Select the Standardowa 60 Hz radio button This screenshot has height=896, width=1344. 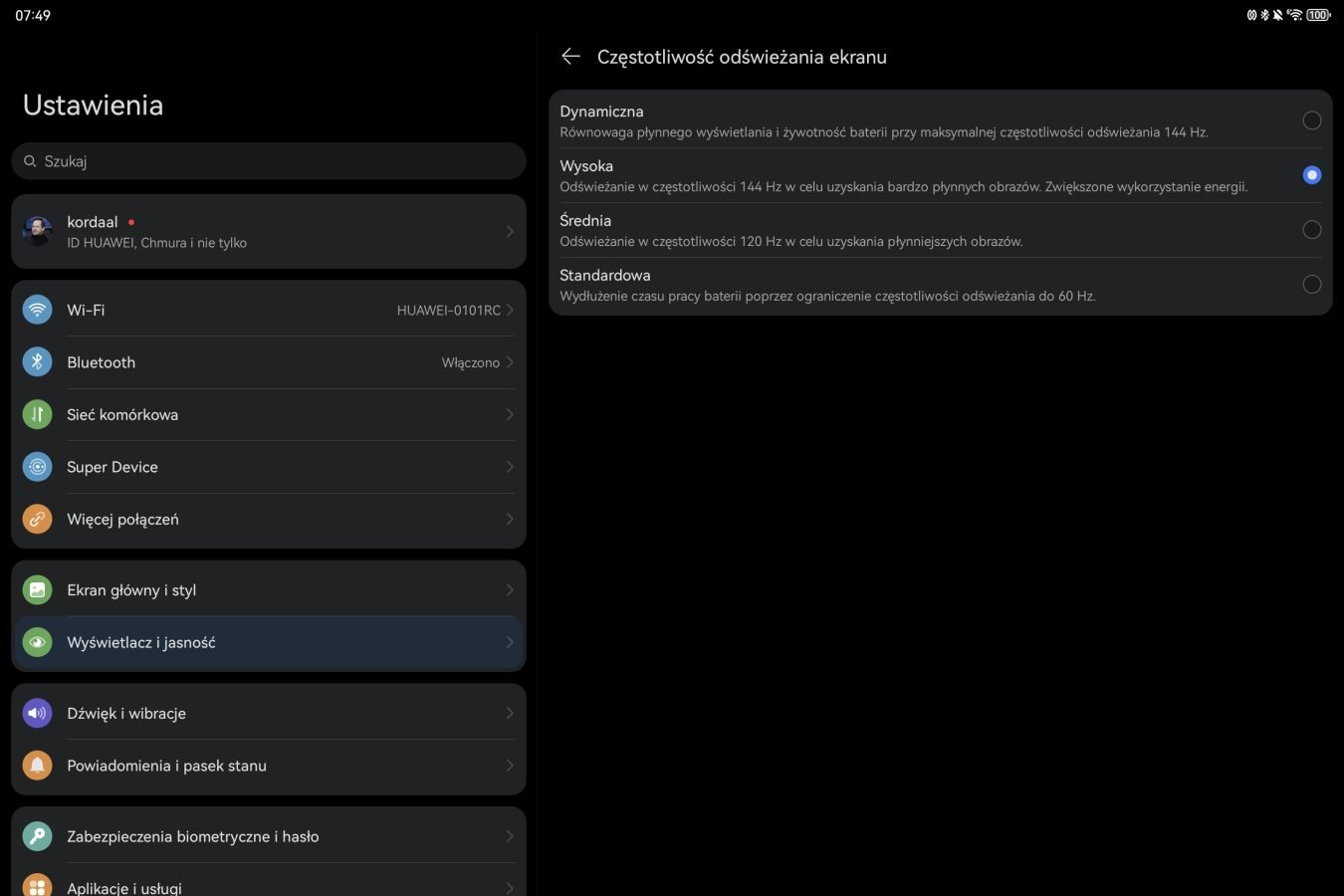(1312, 285)
